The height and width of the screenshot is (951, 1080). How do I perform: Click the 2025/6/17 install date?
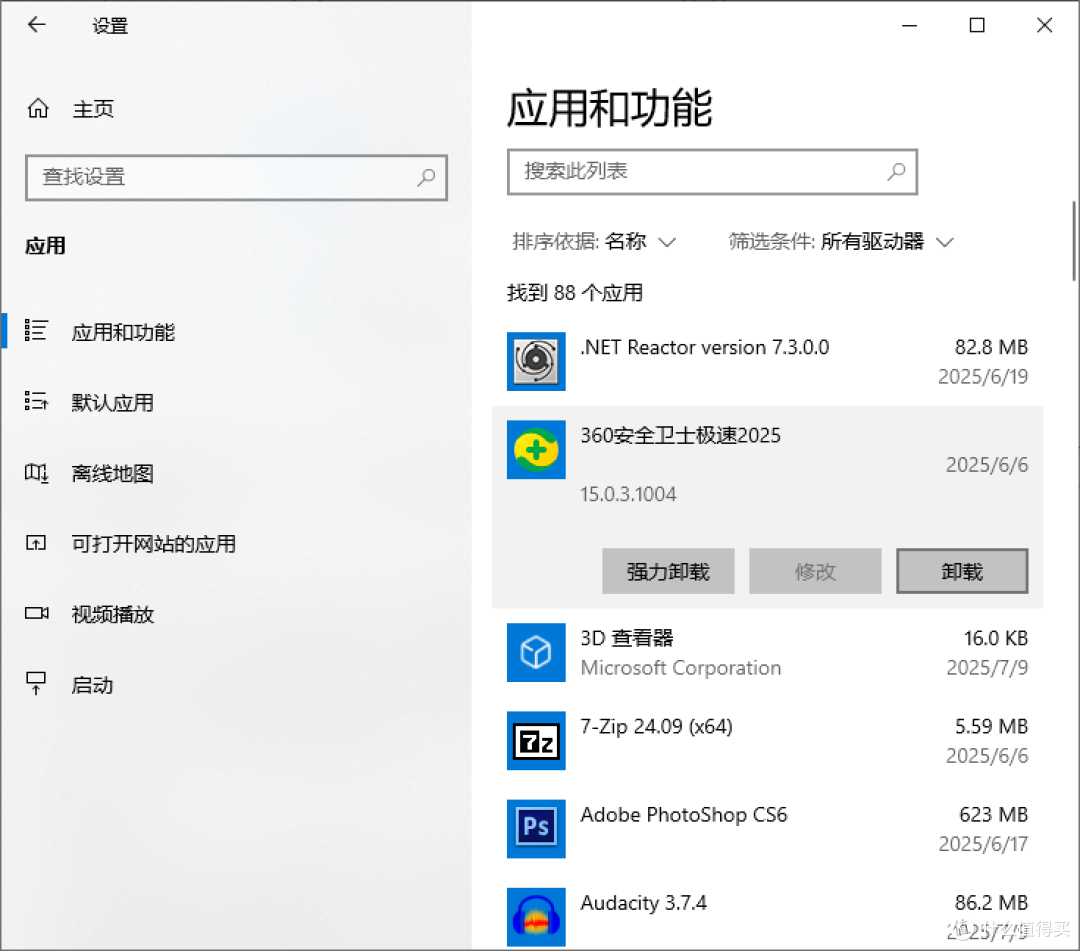pos(983,844)
